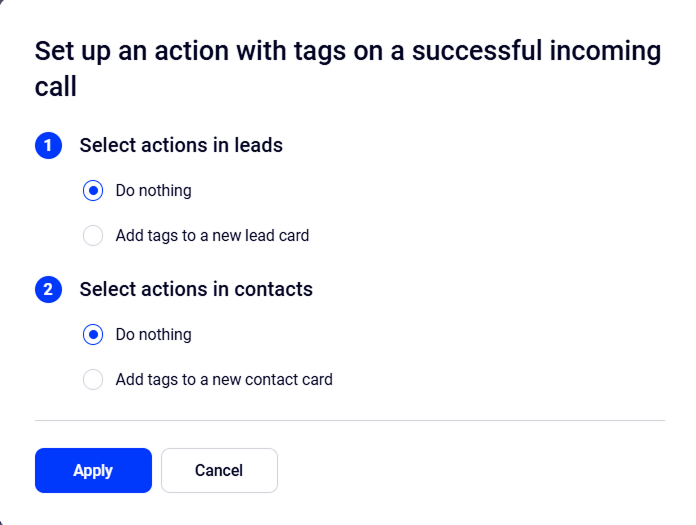Click the Add tags to a new lead card label

(x=212, y=236)
